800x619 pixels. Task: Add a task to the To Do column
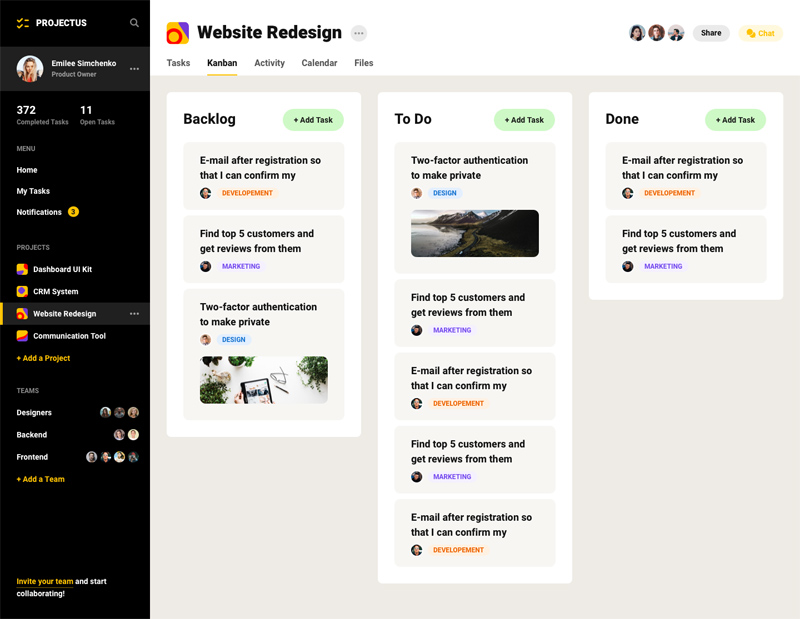tap(524, 119)
